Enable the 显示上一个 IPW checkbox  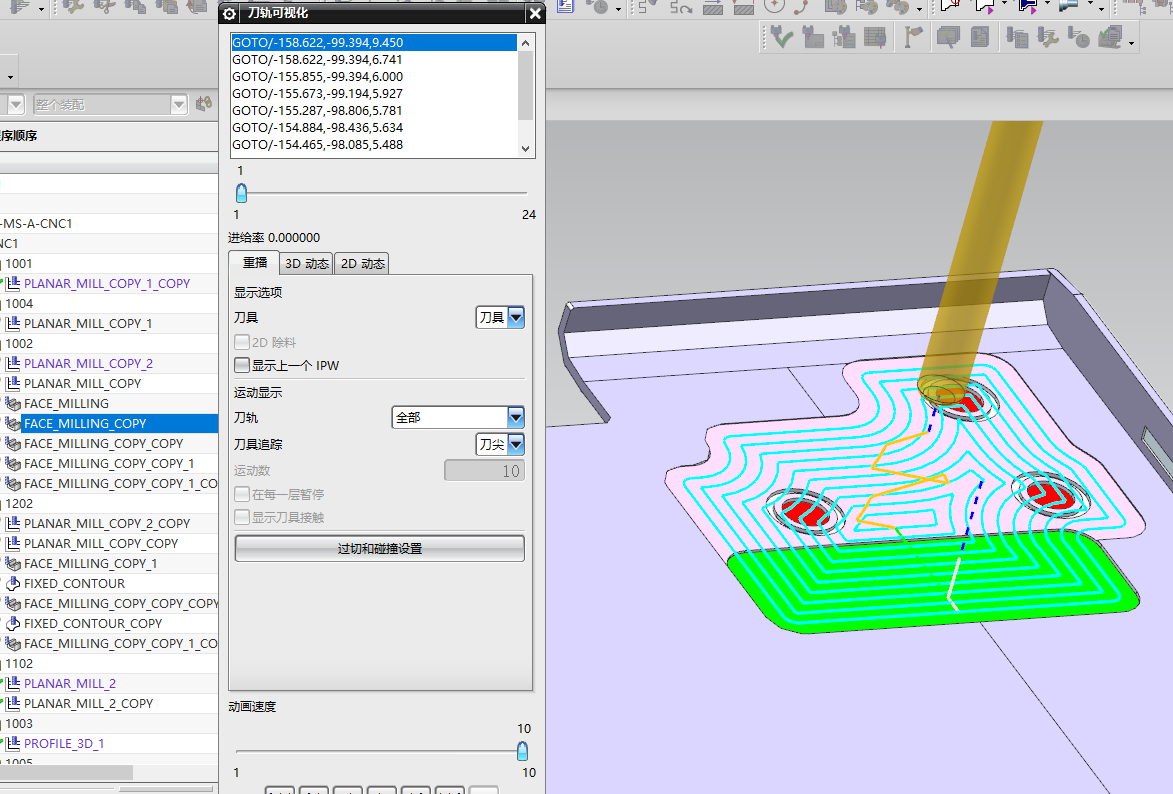[x=242, y=366]
